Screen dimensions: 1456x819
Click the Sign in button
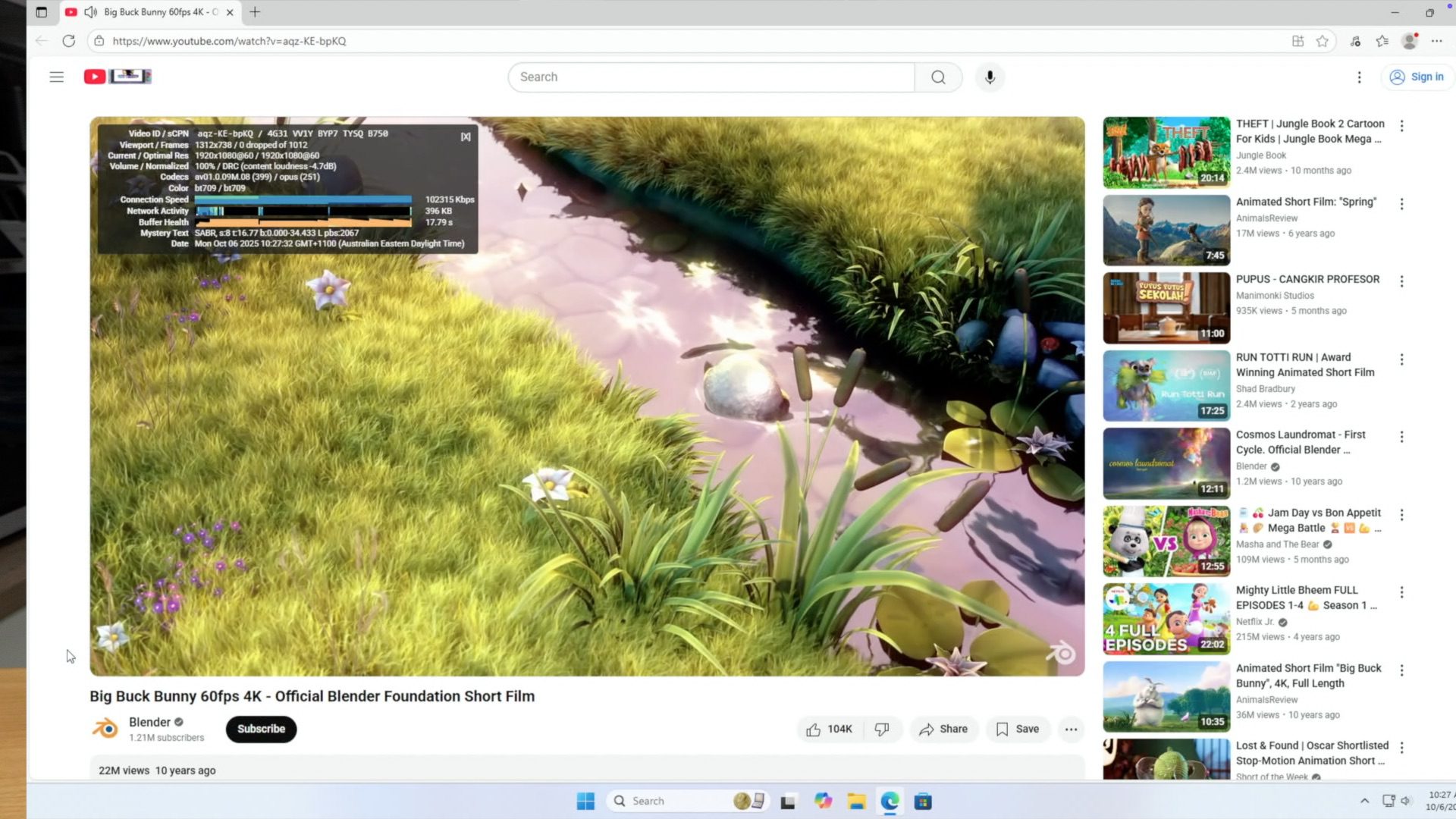click(1417, 77)
